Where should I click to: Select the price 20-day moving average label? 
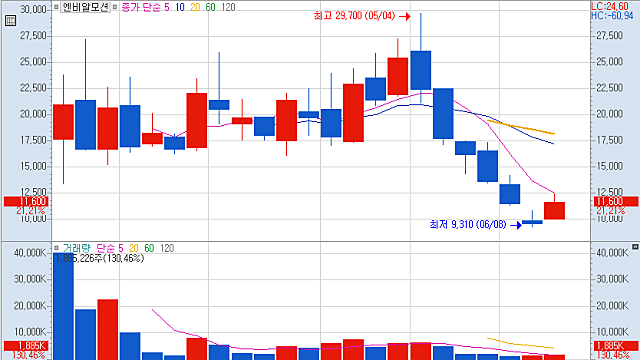tap(195, 7)
